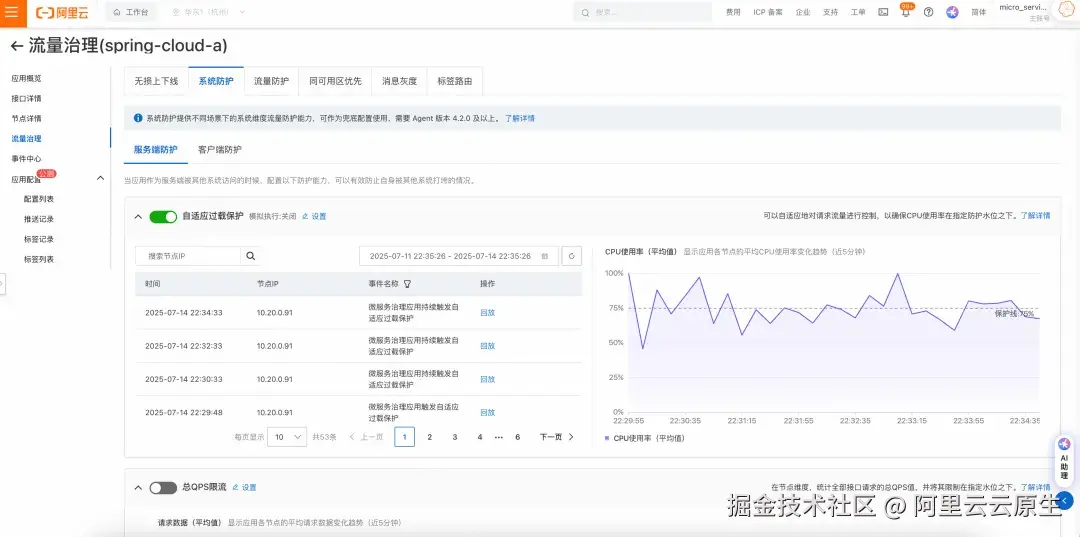Click the date range 2025-07-11 to 2025-07-14 field
The image size is (1080, 537).
(459, 256)
